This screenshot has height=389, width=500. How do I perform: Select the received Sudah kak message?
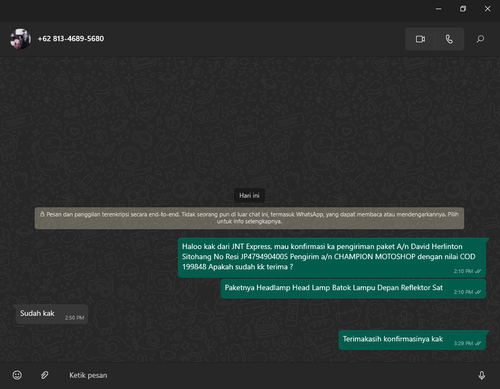click(52, 314)
